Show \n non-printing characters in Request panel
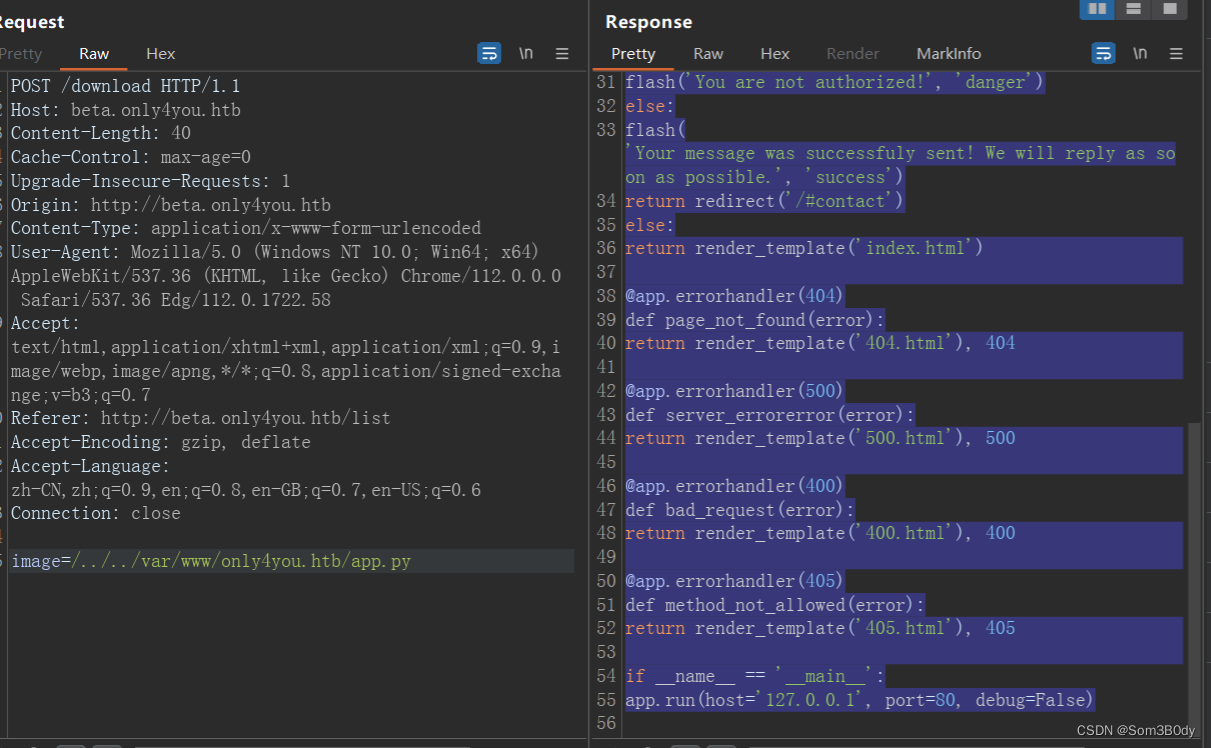1211x748 pixels. click(x=526, y=53)
